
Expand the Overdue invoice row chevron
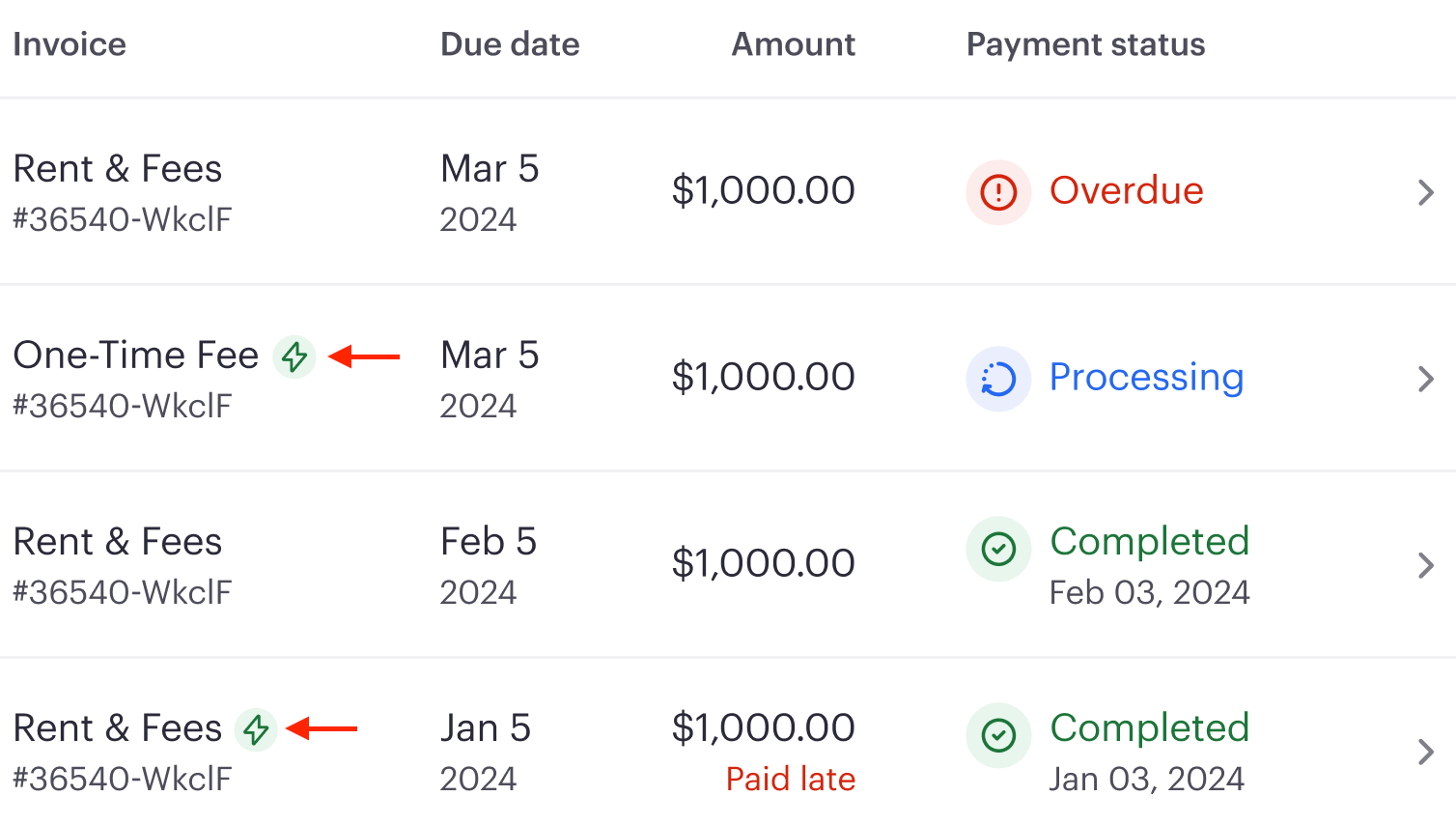pos(1426,192)
